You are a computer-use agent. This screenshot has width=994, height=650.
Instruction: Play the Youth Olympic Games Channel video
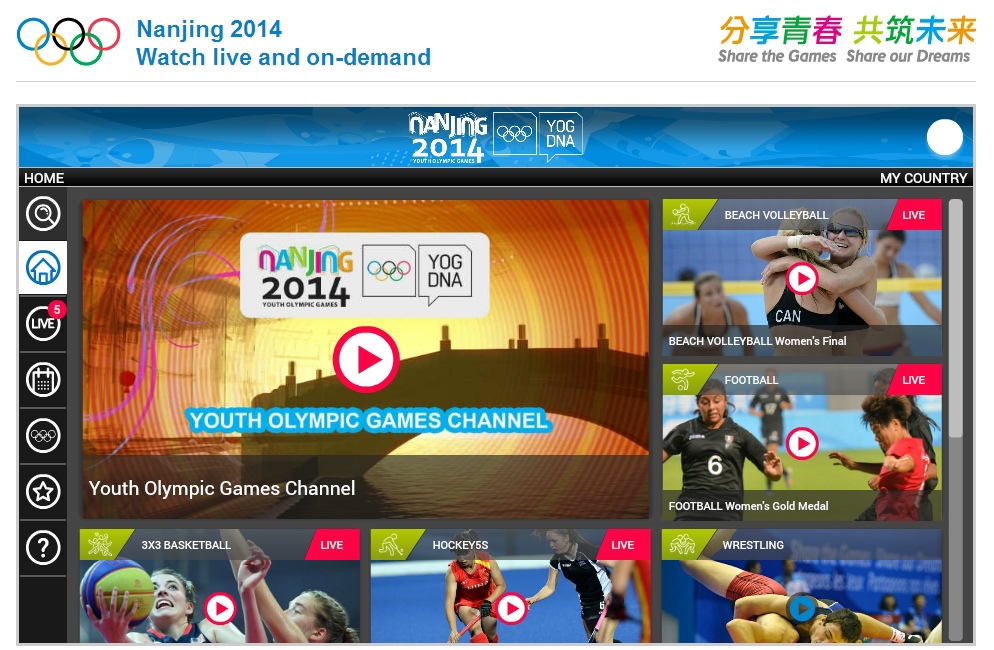coord(366,360)
